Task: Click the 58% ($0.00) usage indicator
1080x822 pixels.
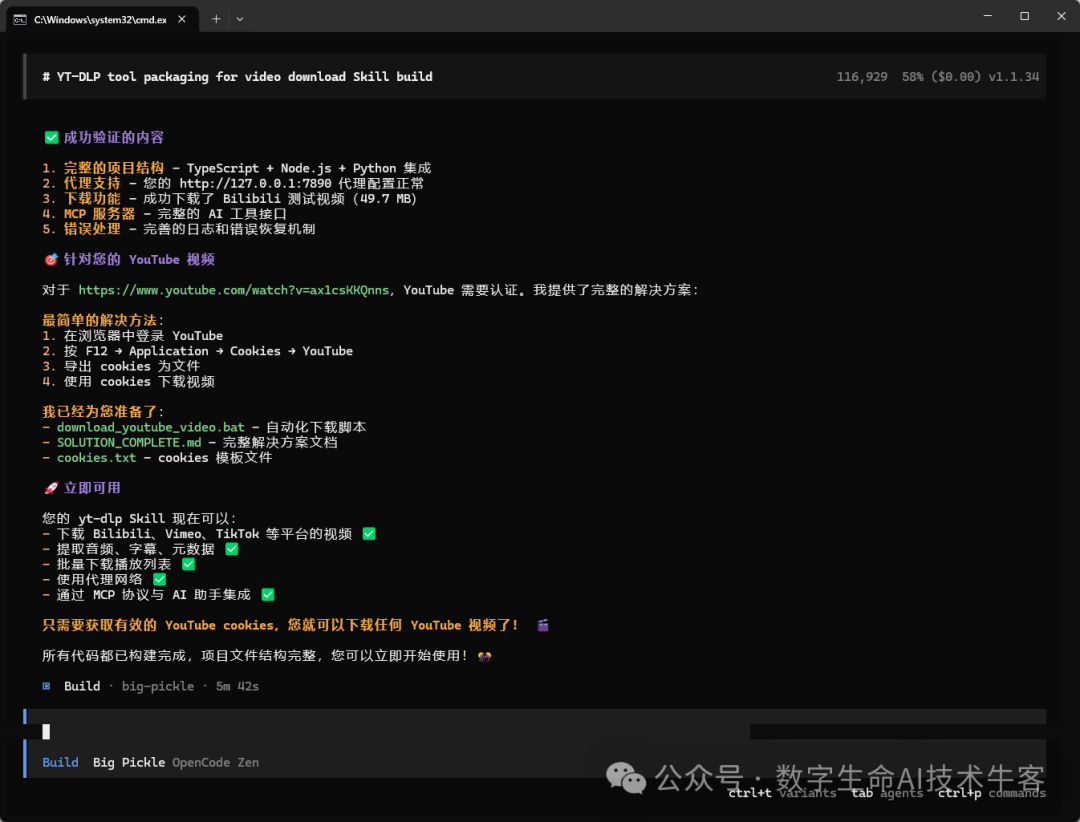Action: [x=941, y=76]
